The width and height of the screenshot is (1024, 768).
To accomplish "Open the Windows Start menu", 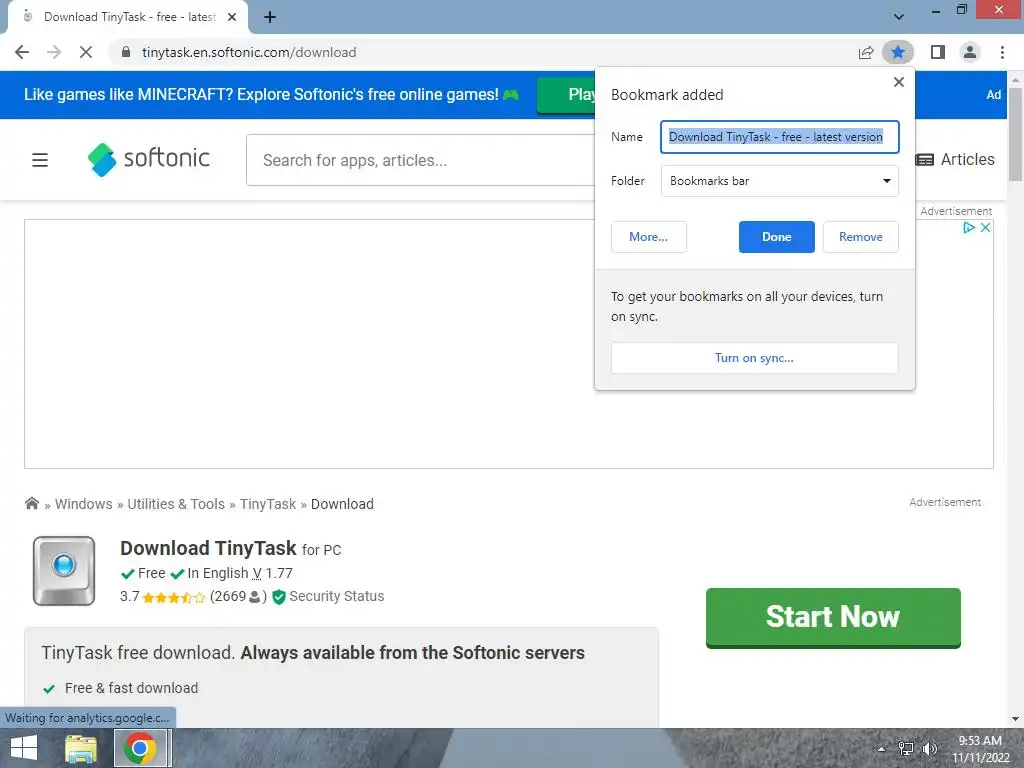I will (x=24, y=748).
